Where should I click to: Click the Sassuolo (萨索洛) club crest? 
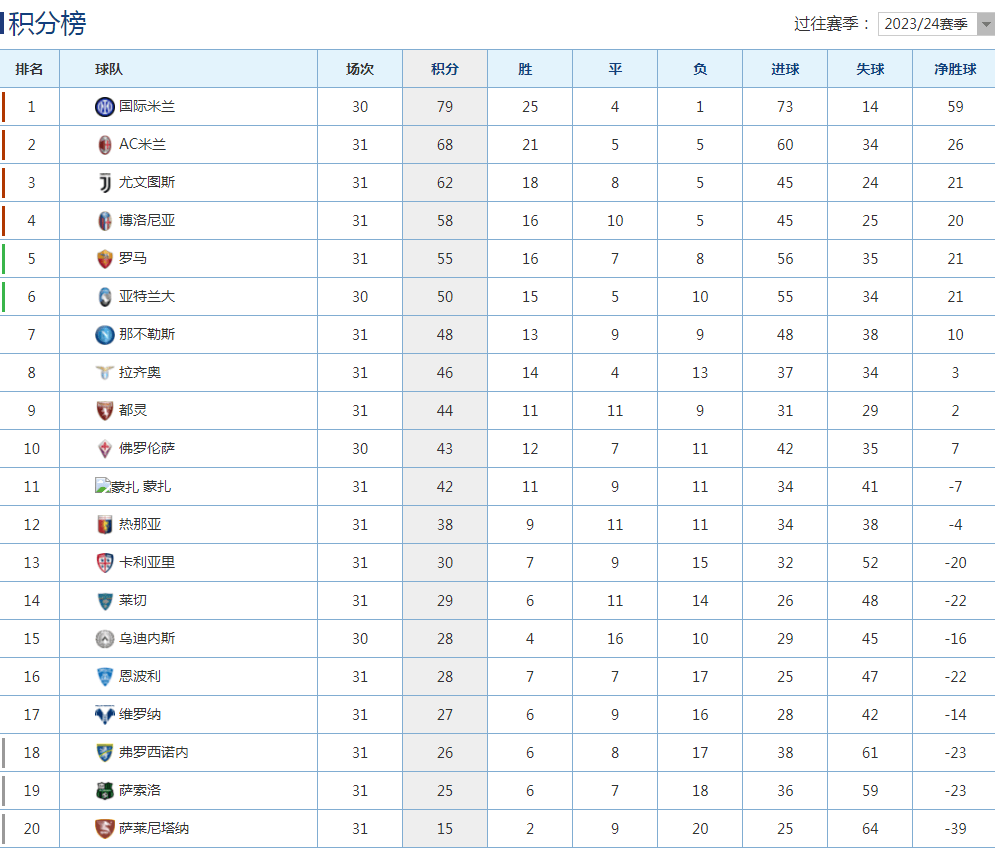tap(105, 791)
